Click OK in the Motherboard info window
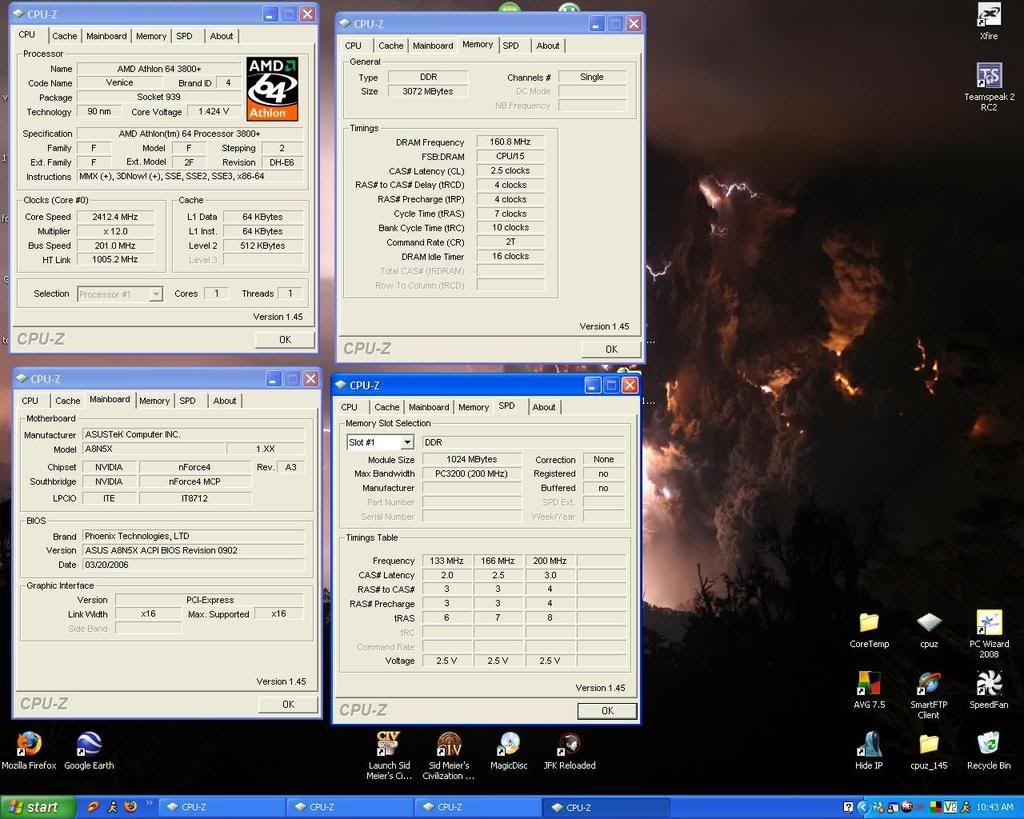The width and height of the screenshot is (1024, 819). click(288, 704)
